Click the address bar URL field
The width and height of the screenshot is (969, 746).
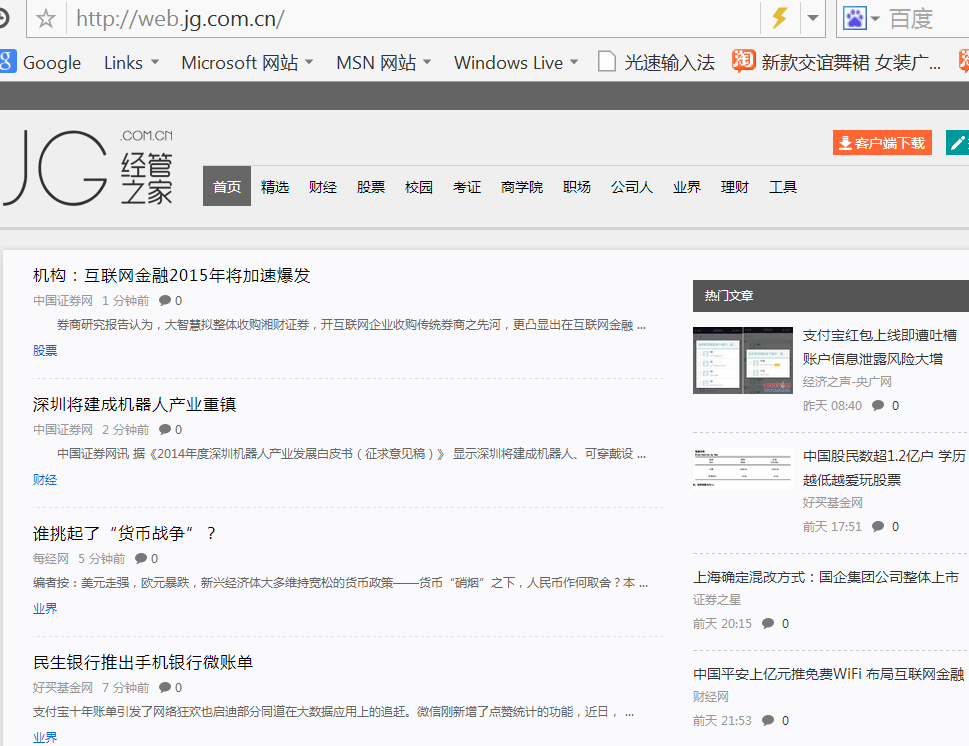414,19
